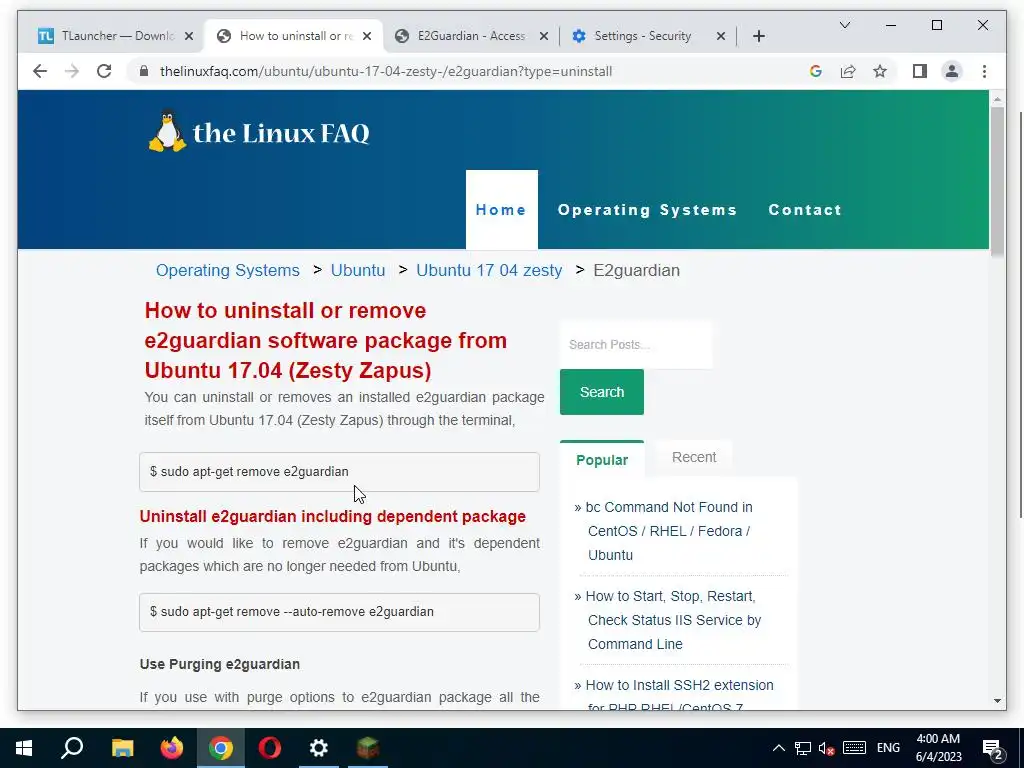Click the Chrome taskbar icon
The image size is (1024, 768).
(x=221, y=748)
